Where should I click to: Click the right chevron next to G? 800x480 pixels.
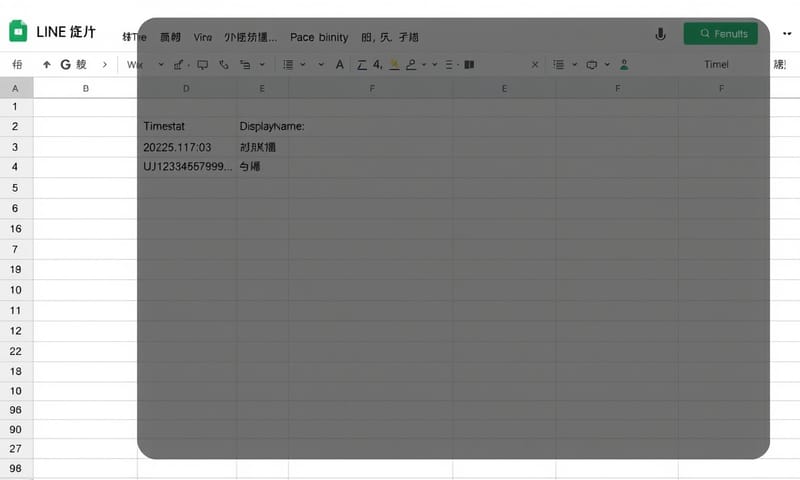[105, 64]
